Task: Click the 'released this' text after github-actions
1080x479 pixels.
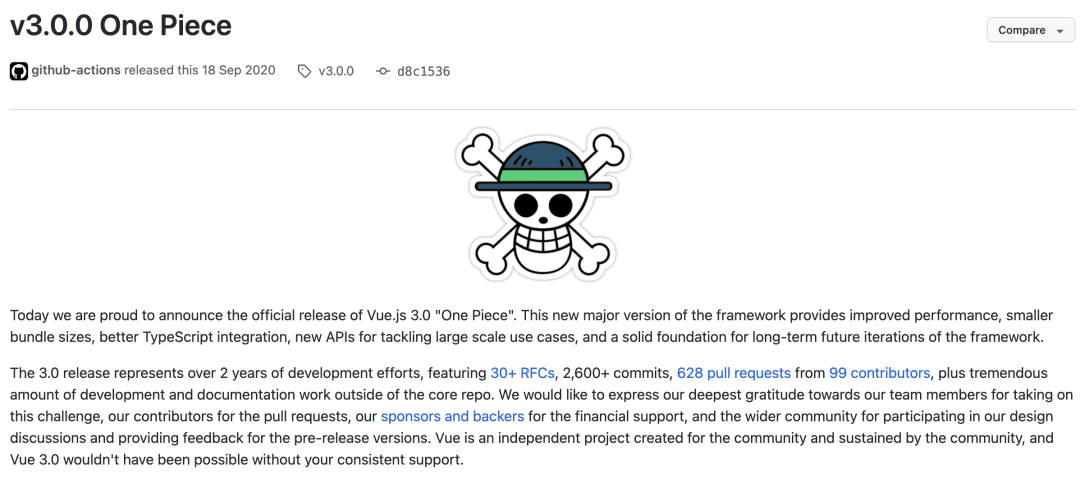Action: click(160, 70)
